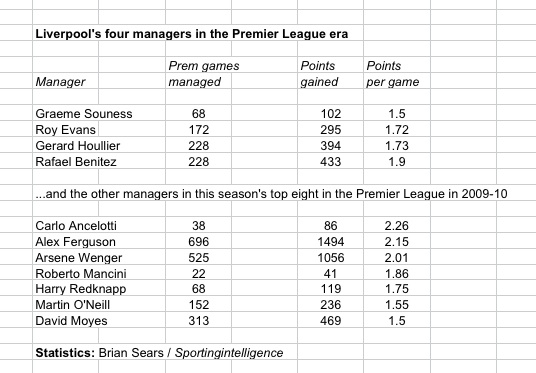This screenshot has height=373, width=536.
Task: Select the Harry Redknapp name cell
Action: pos(81,289)
